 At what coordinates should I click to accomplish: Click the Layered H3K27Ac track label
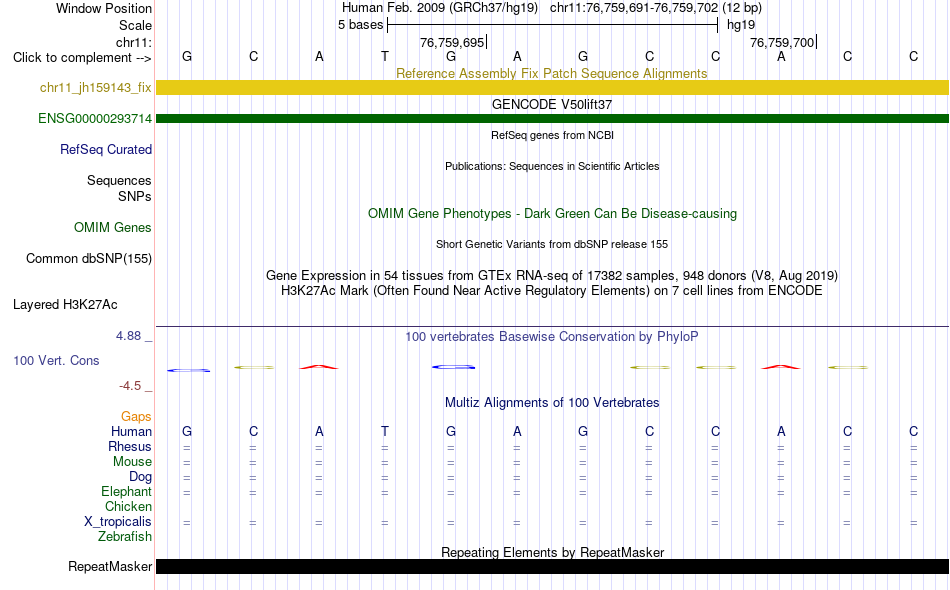click(65, 305)
